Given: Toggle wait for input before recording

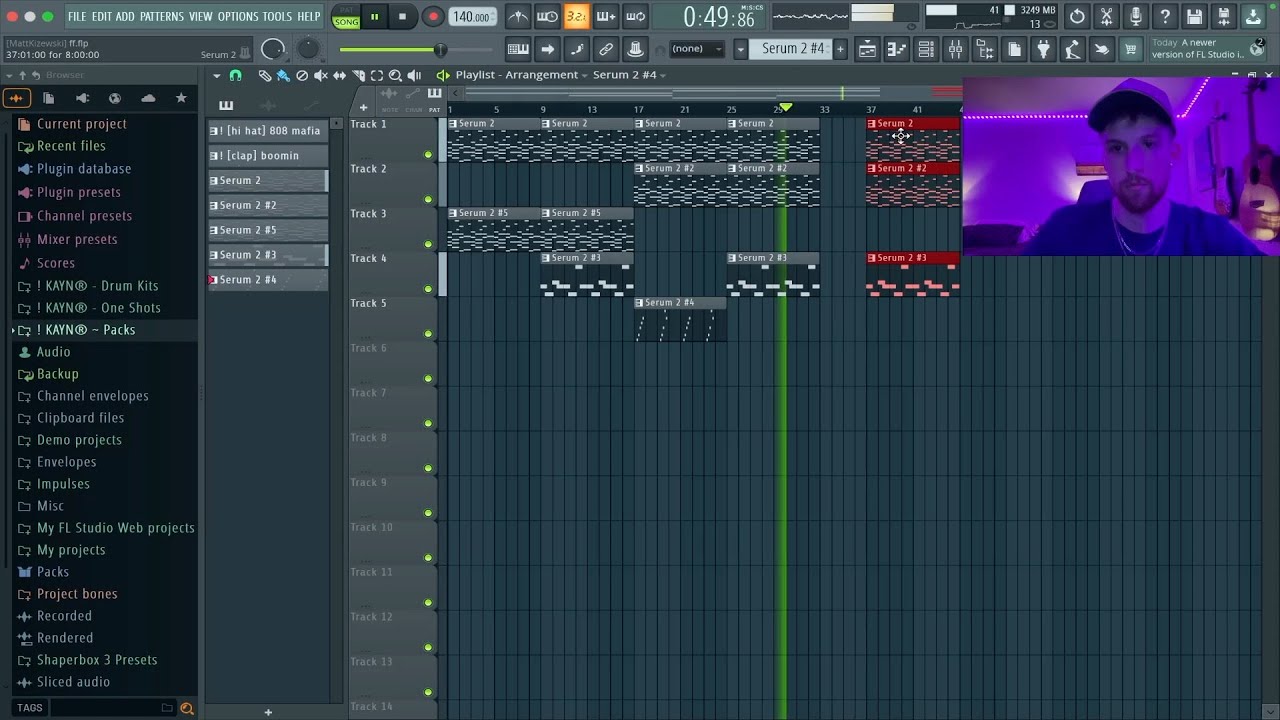Looking at the screenshot, I should click(x=547, y=16).
